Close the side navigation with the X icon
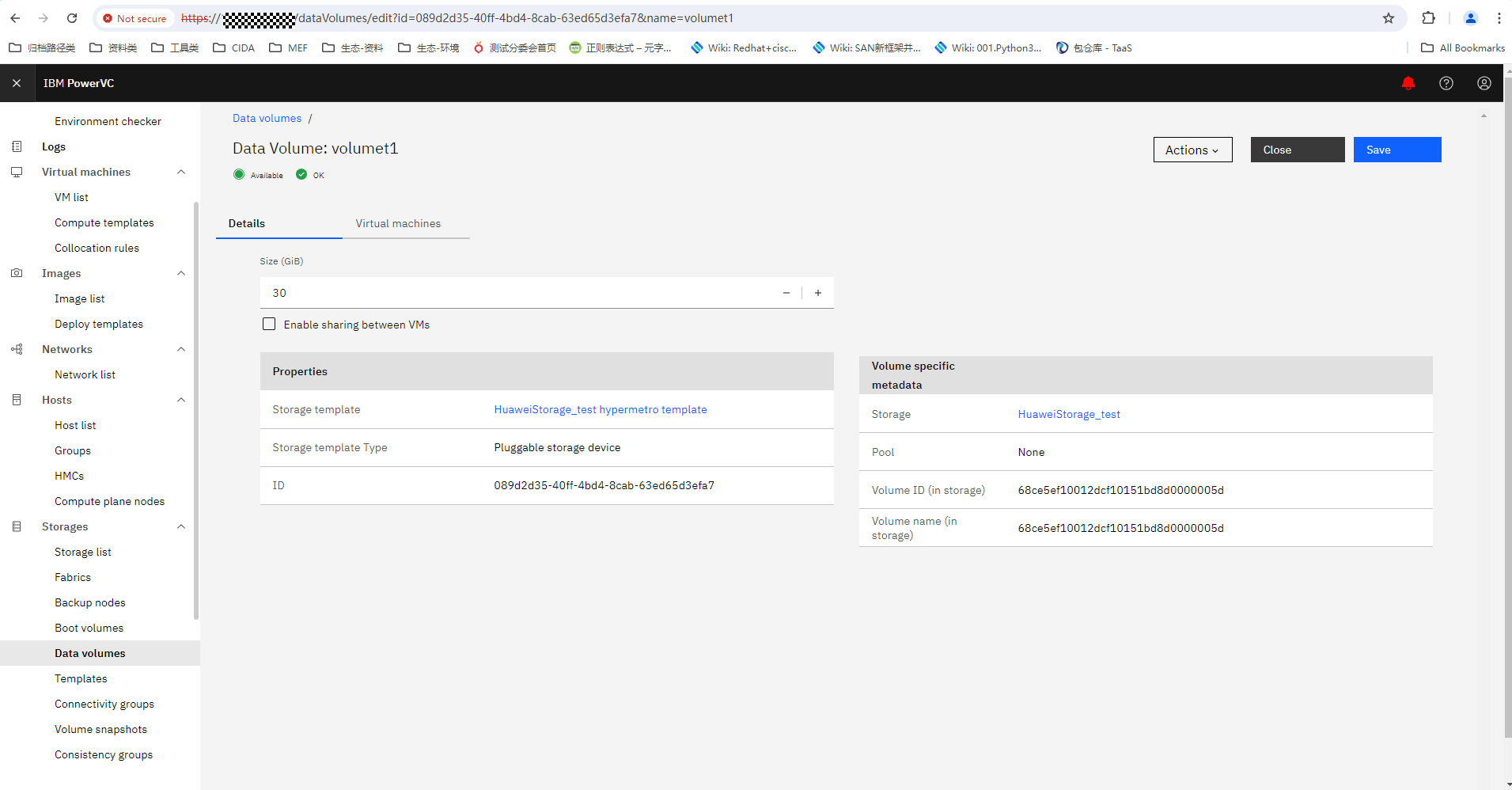Viewport: 1512px width, 790px height. click(17, 83)
